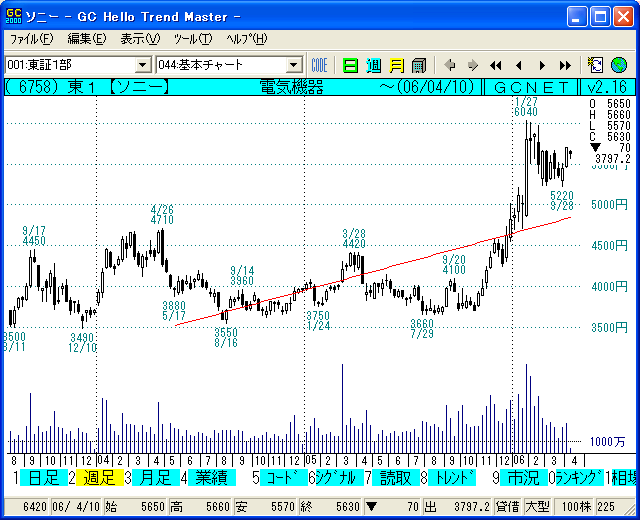Click the refresh data icon in toolbar

point(595,65)
